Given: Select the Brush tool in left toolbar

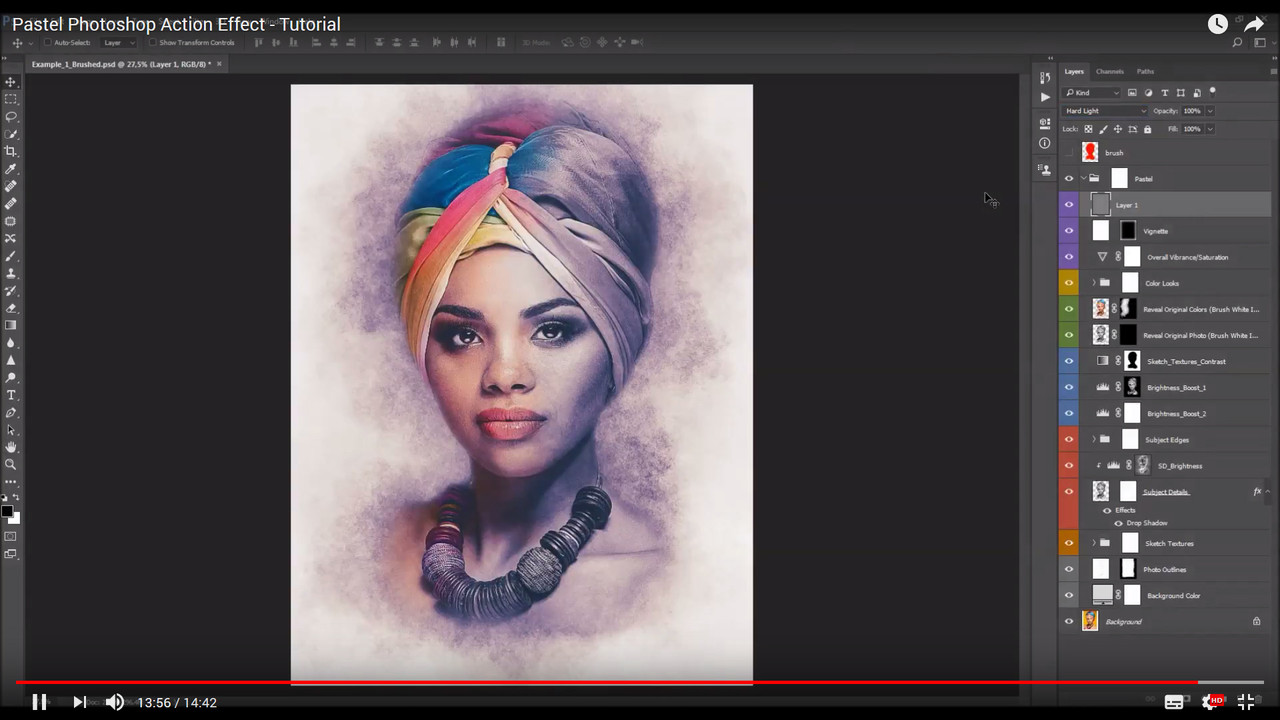Looking at the screenshot, I should pos(11,256).
